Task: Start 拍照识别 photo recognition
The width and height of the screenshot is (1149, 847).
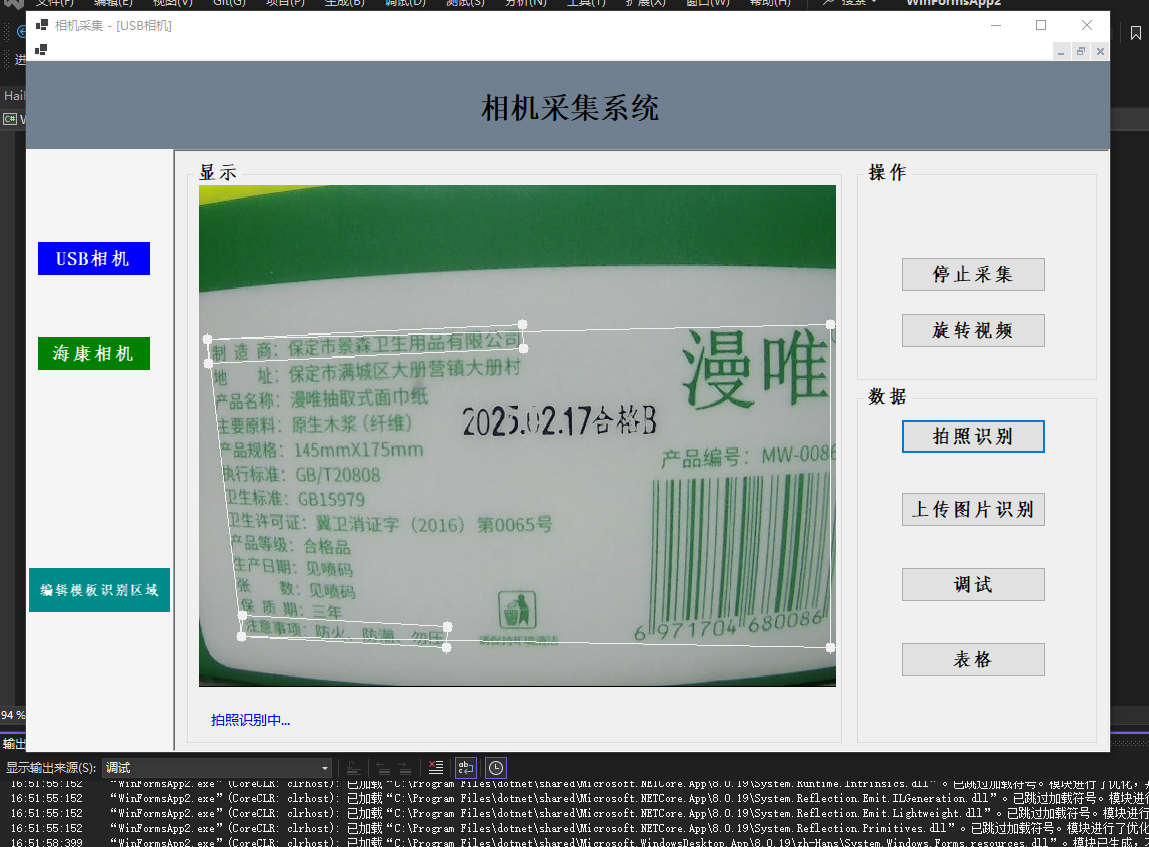Action: pyautogui.click(x=973, y=437)
